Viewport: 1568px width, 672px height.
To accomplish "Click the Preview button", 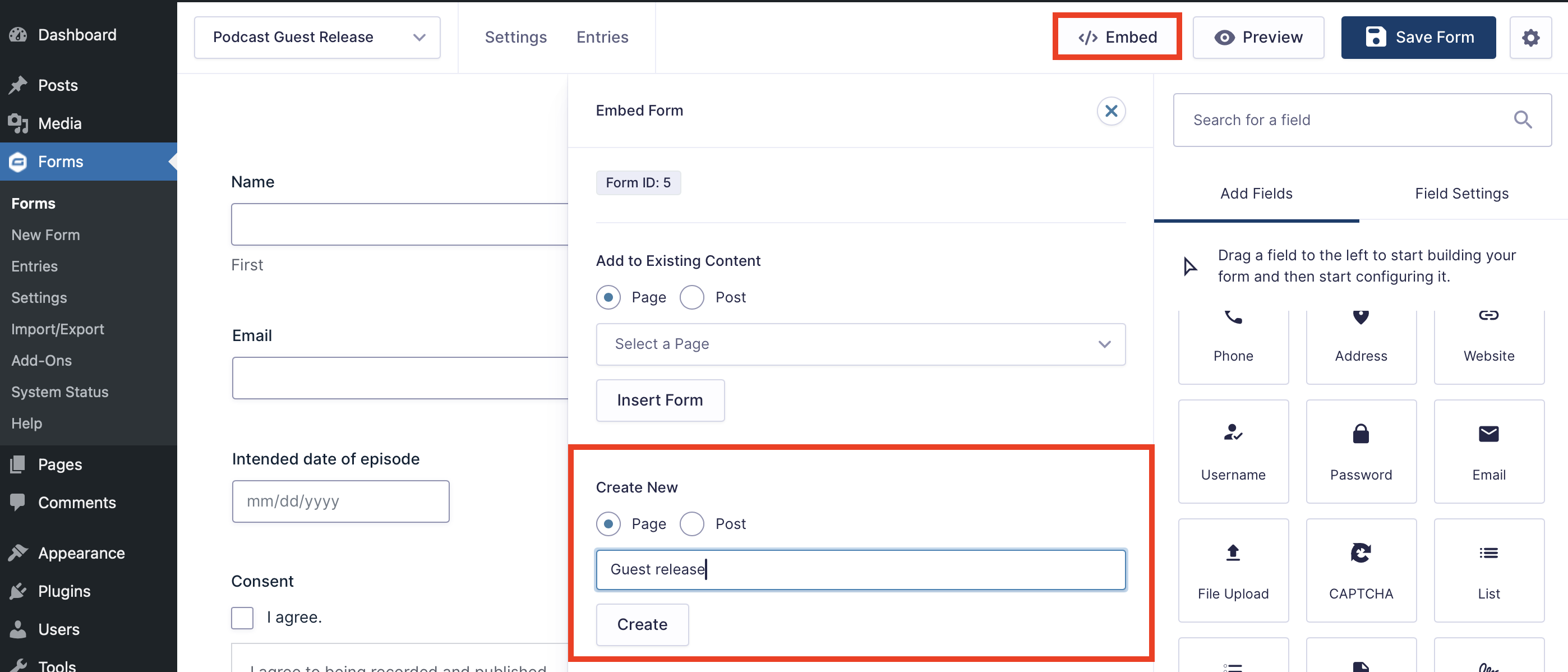I will (1258, 37).
